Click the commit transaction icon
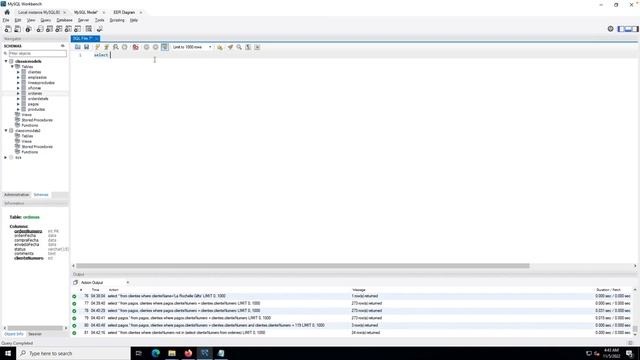 pyautogui.click(x=146, y=47)
